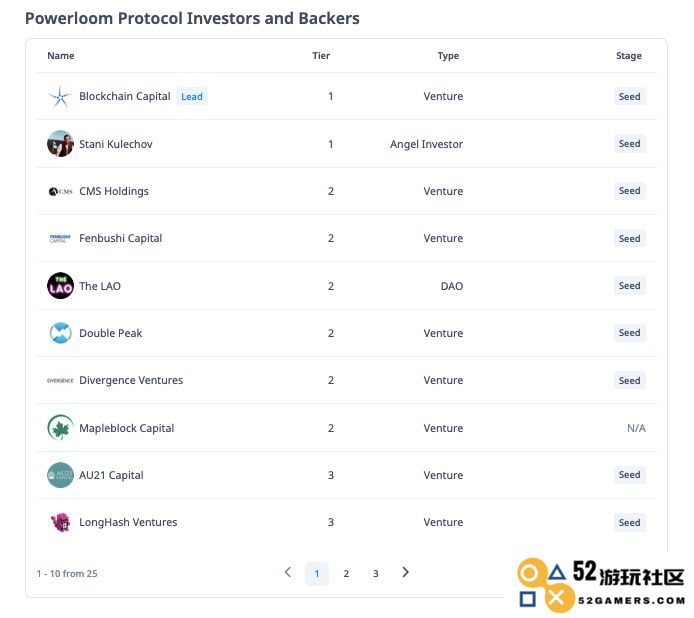This screenshot has width=694, height=618.
Task: Sort by the Stage column header
Action: click(x=628, y=56)
